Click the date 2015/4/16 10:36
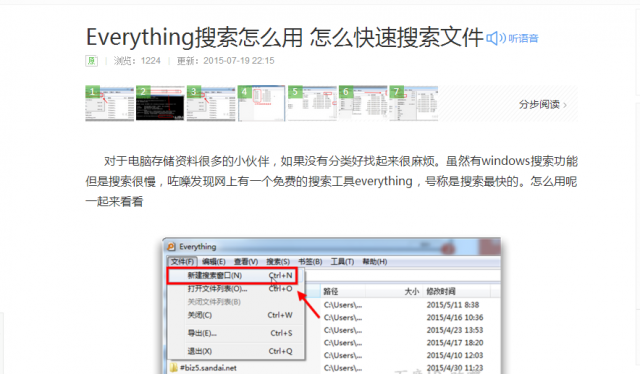The image size is (640, 374). click(455, 317)
